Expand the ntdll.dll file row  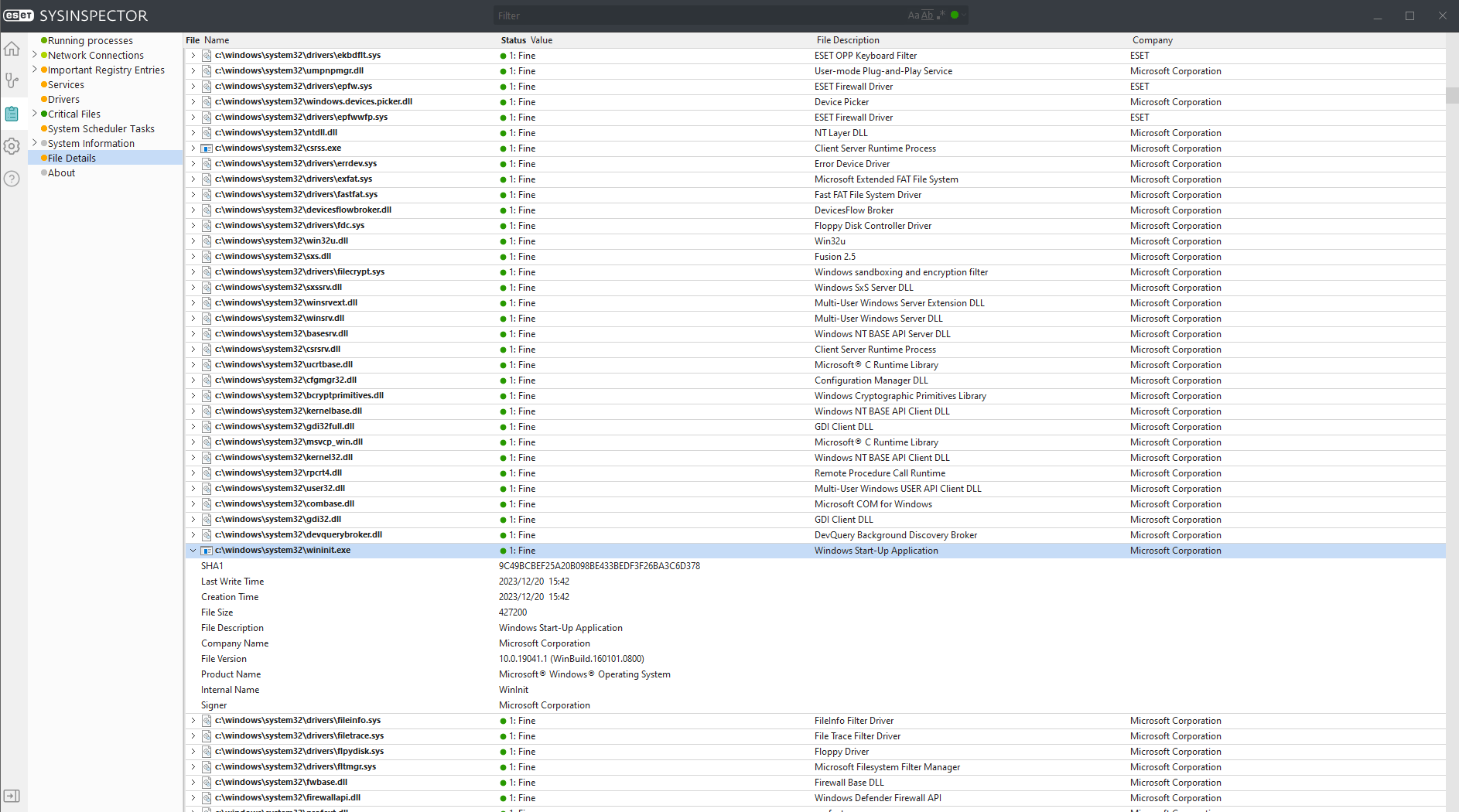point(193,133)
